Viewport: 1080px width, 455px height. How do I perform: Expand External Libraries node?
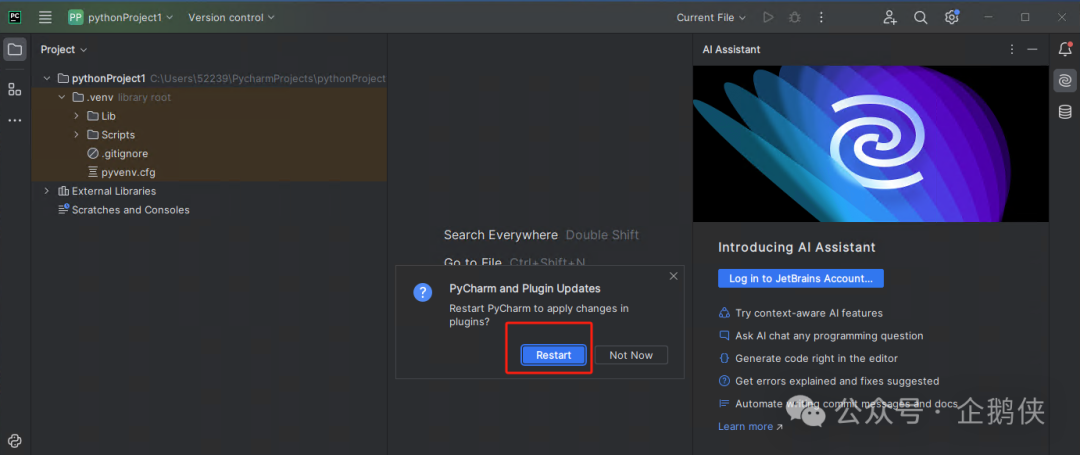(x=47, y=191)
